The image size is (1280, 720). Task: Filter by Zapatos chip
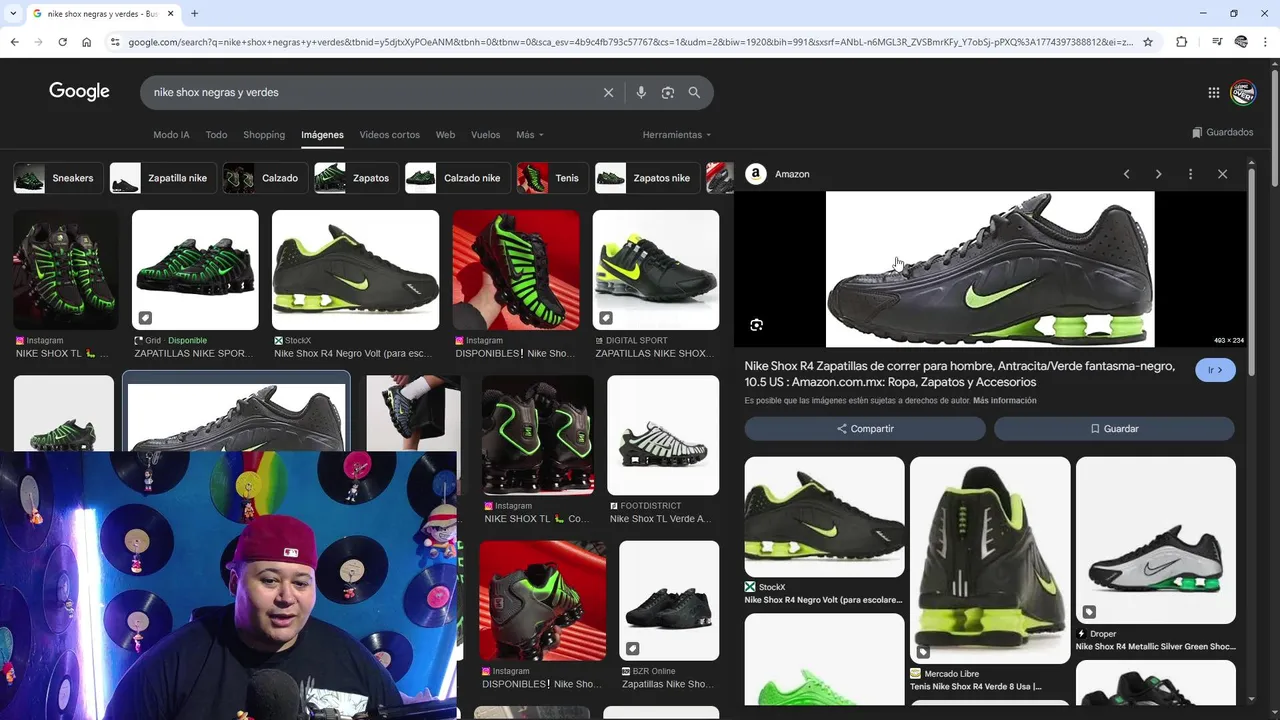pyautogui.click(x=356, y=178)
